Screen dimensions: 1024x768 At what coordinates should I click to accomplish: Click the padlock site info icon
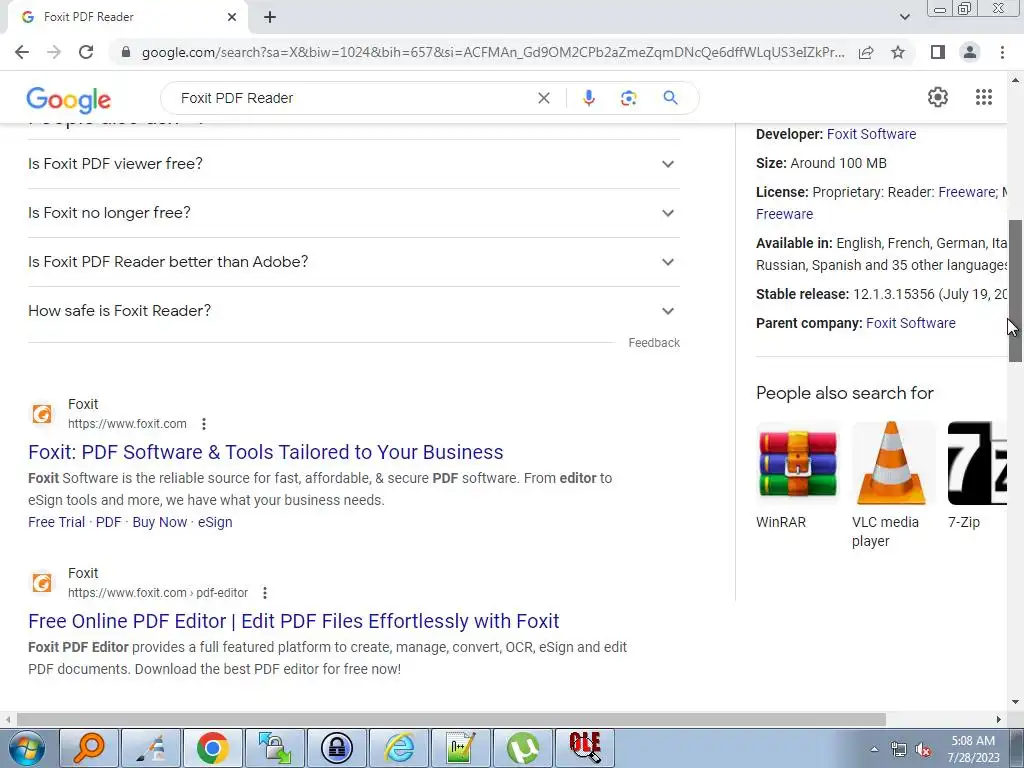click(x=126, y=52)
